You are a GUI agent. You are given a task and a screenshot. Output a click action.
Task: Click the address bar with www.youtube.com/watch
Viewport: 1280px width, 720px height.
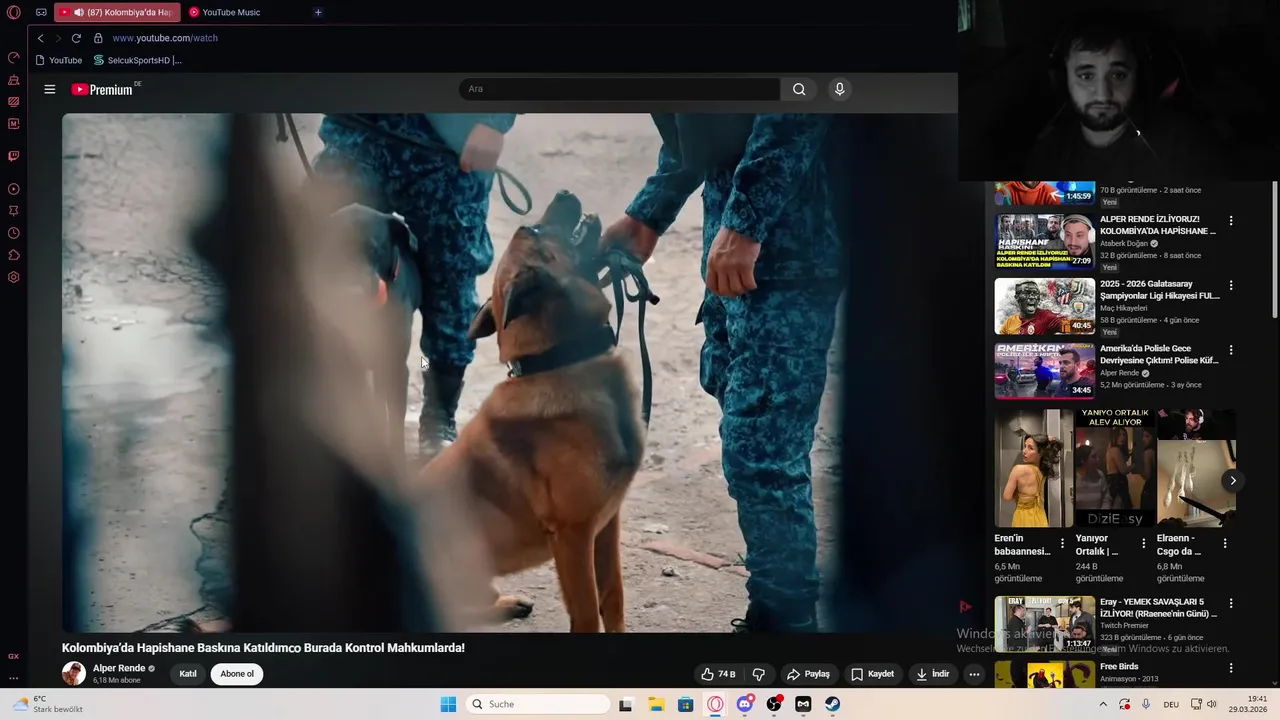165,38
